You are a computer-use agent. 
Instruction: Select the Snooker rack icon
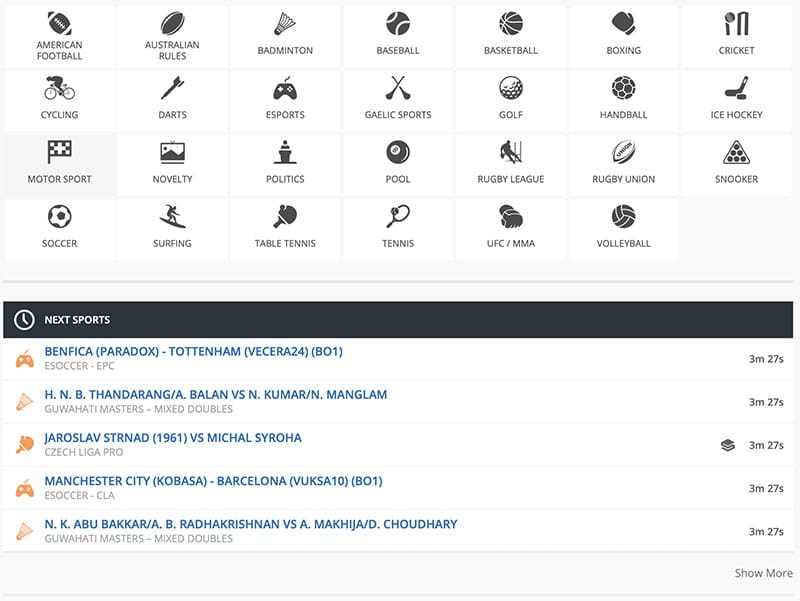click(736, 152)
